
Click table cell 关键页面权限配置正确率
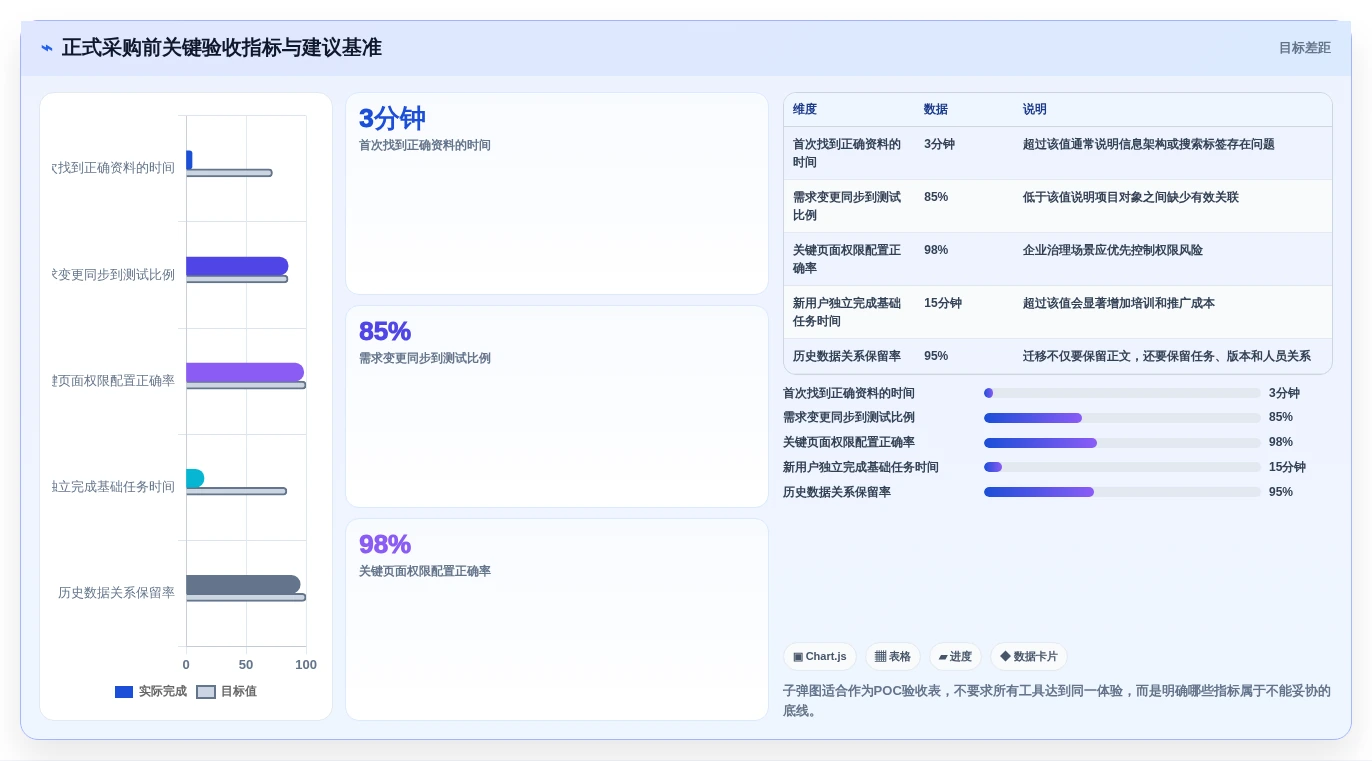pos(847,259)
